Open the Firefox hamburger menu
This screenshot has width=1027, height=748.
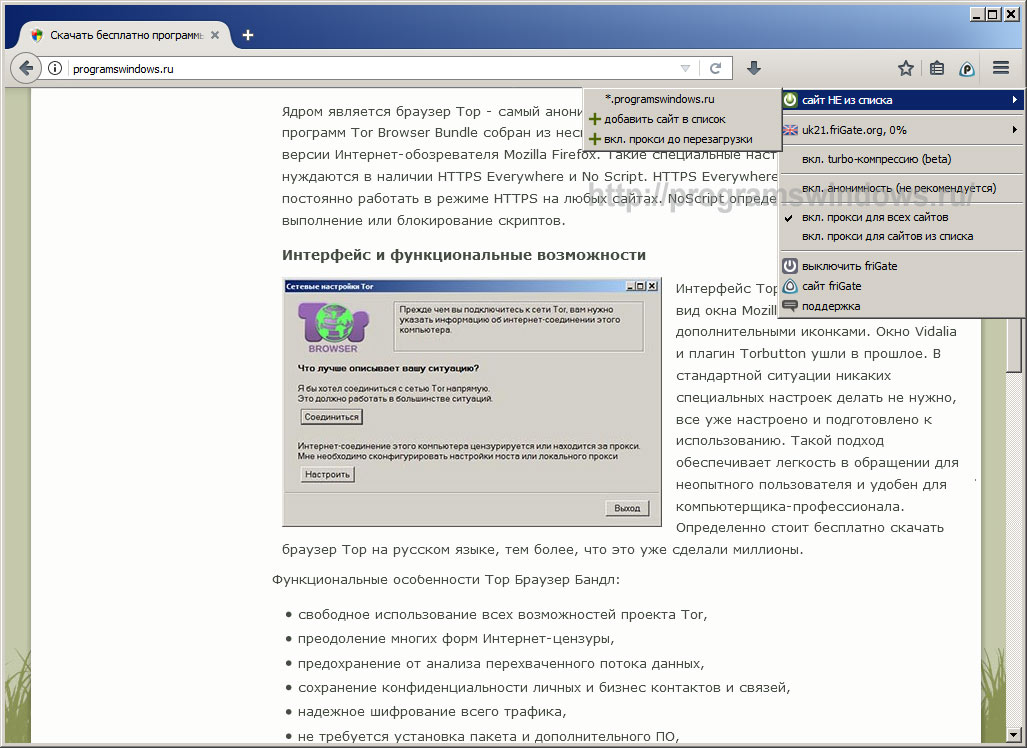tap(1000, 67)
